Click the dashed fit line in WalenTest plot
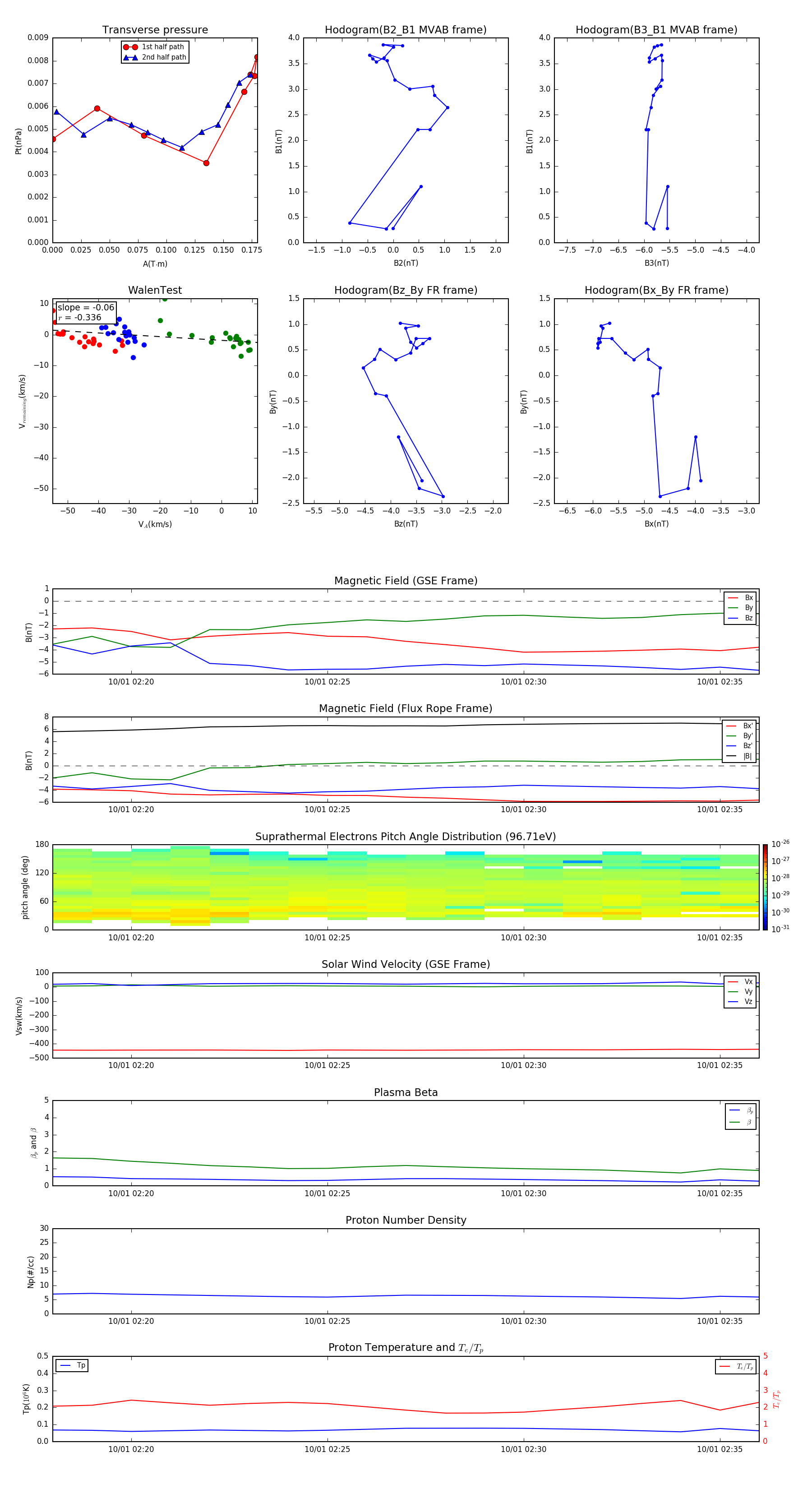 coord(155,337)
